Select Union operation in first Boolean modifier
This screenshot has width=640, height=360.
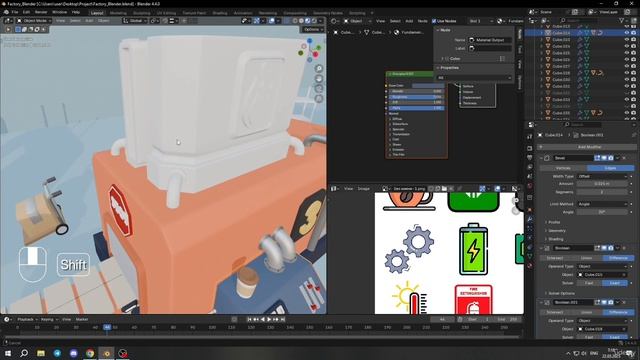587,258
